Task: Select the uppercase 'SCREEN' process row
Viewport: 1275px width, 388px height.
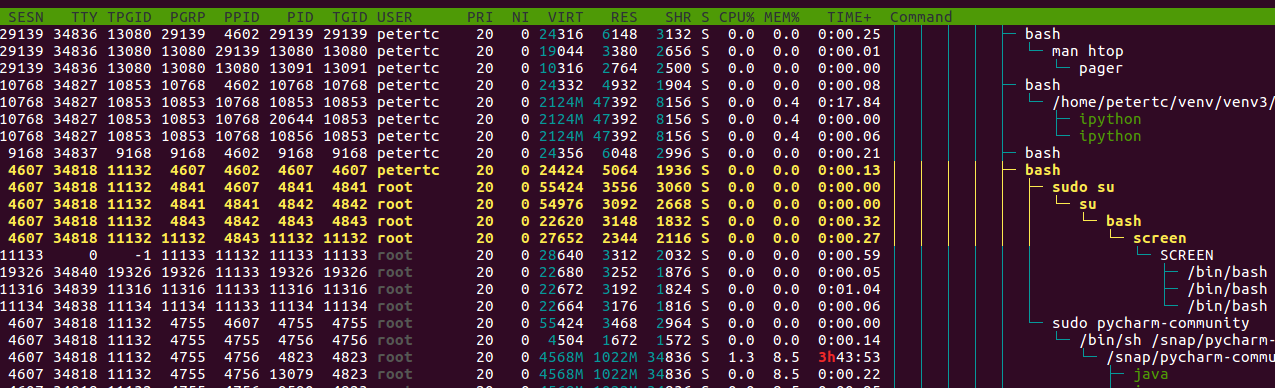Action: [x=637, y=255]
